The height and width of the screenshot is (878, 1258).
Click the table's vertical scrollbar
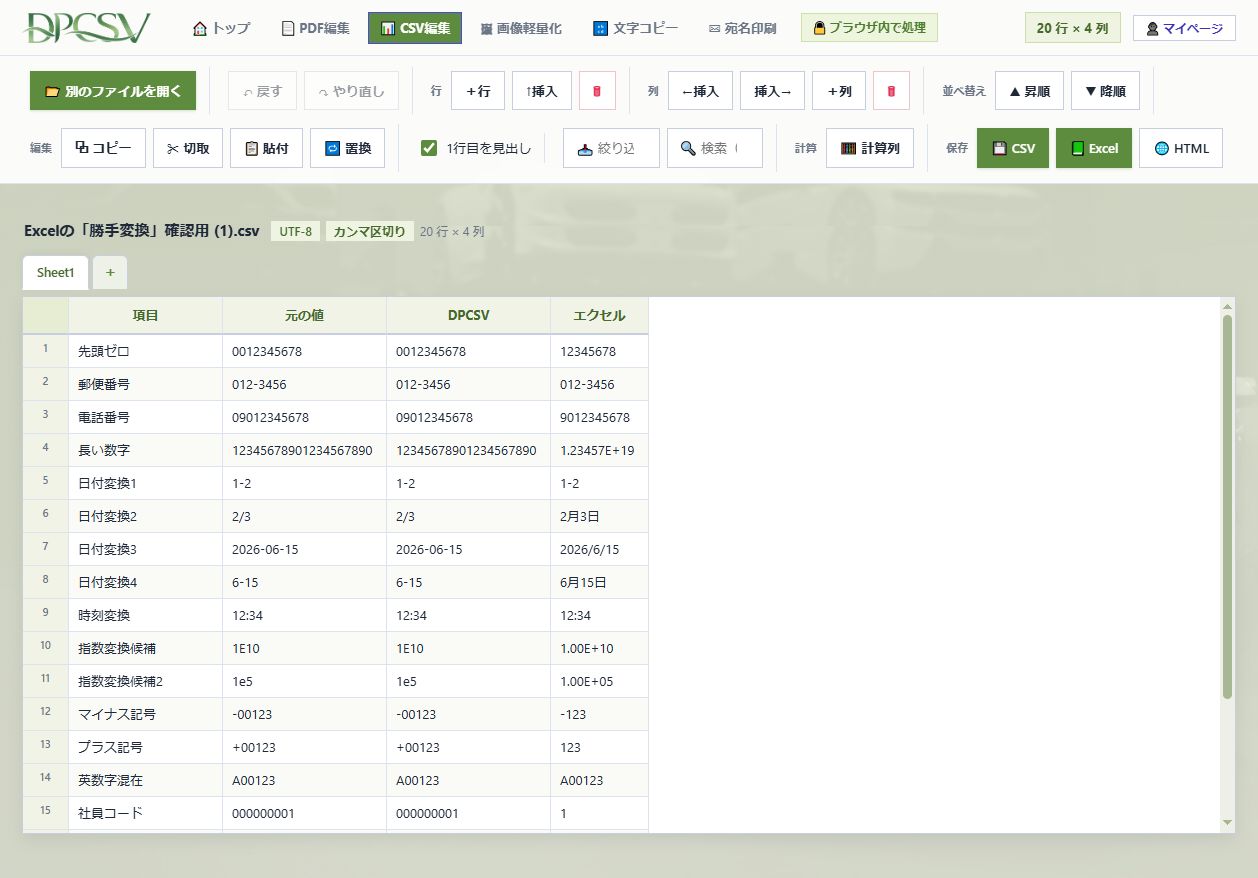pyautogui.click(x=1227, y=506)
